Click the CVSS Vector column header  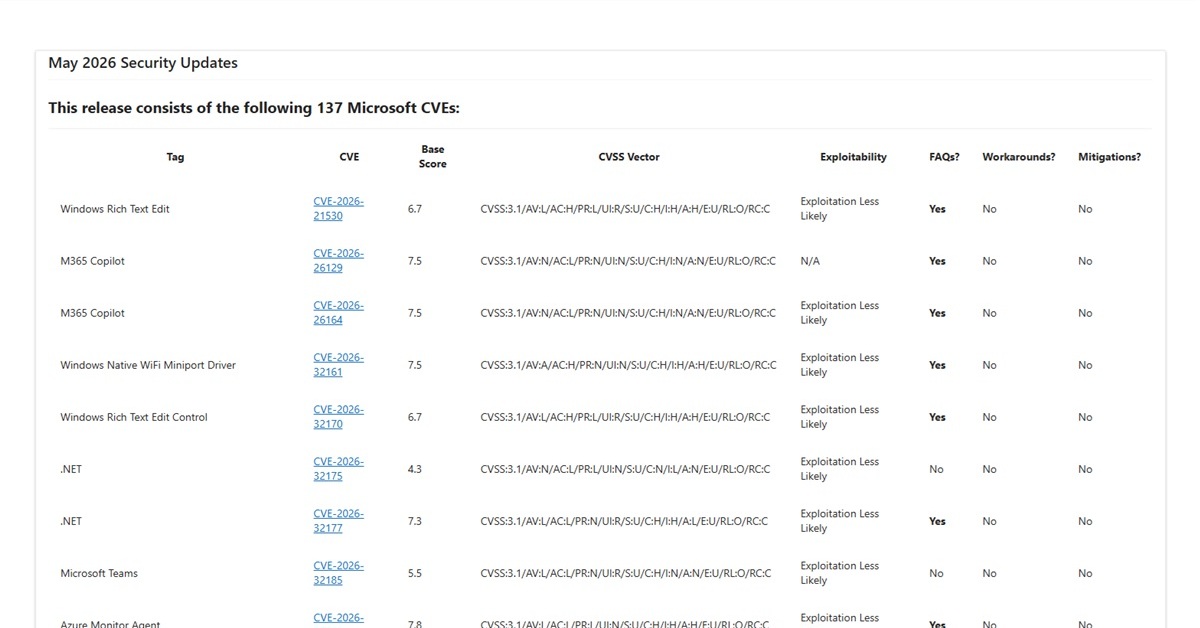click(629, 157)
